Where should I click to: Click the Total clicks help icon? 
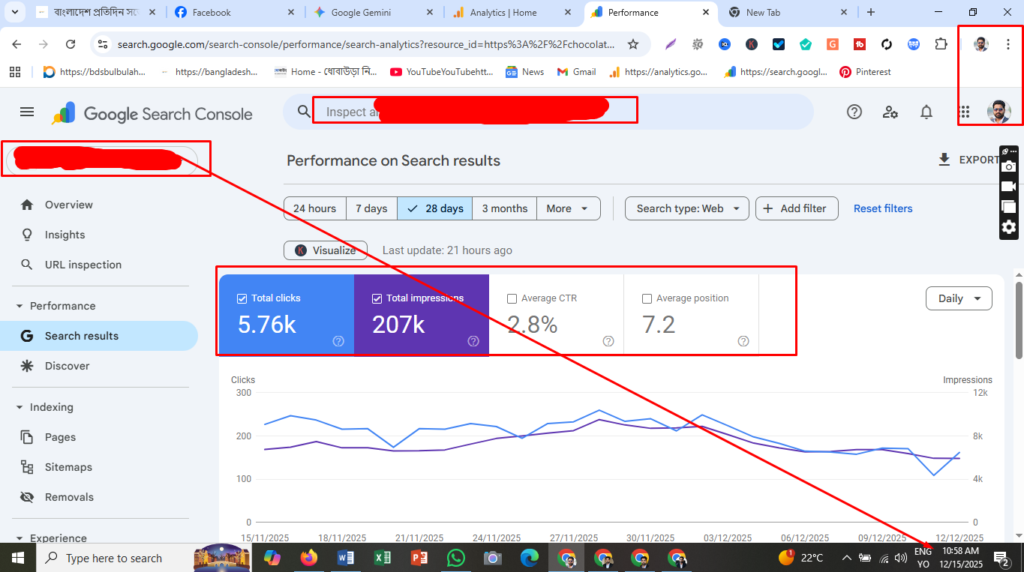(x=338, y=341)
